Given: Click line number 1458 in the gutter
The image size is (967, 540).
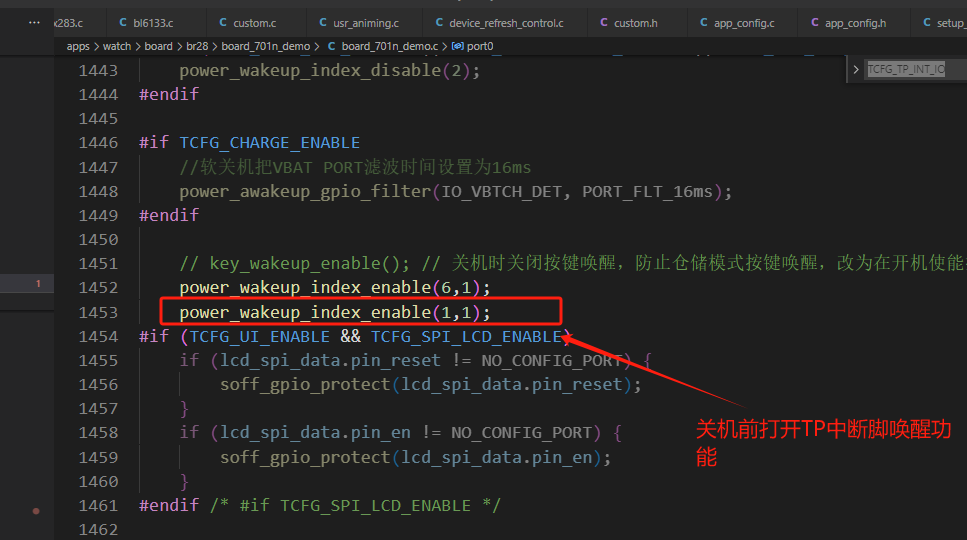Looking at the screenshot, I should click(x=98, y=433).
